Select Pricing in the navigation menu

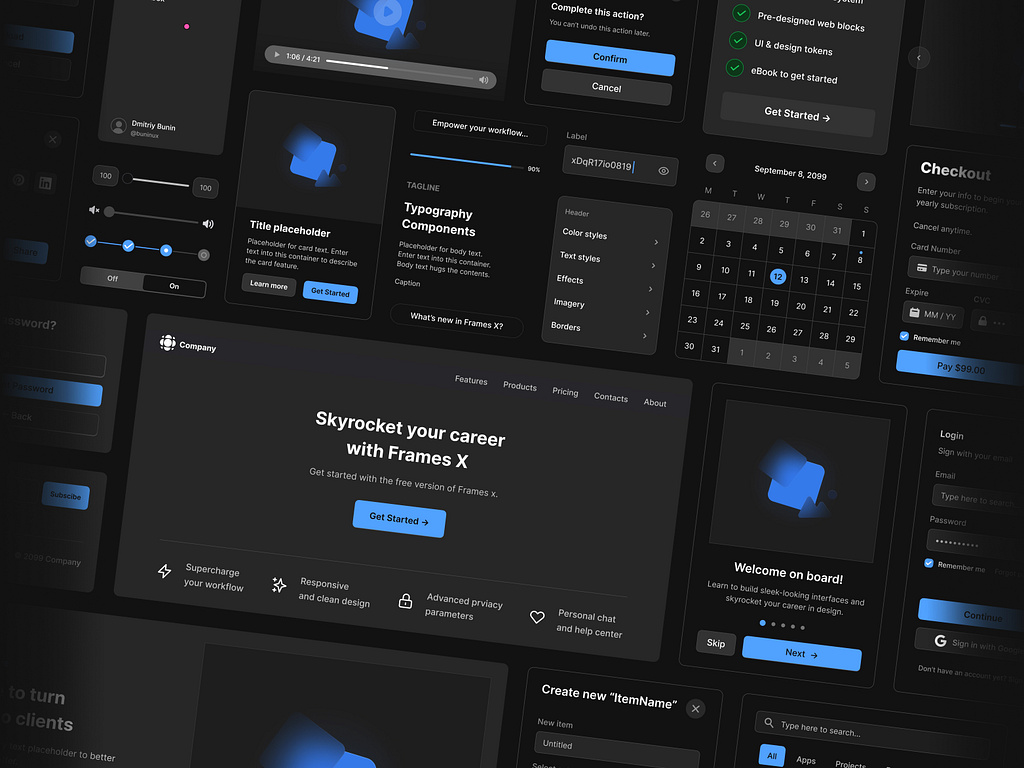565,393
